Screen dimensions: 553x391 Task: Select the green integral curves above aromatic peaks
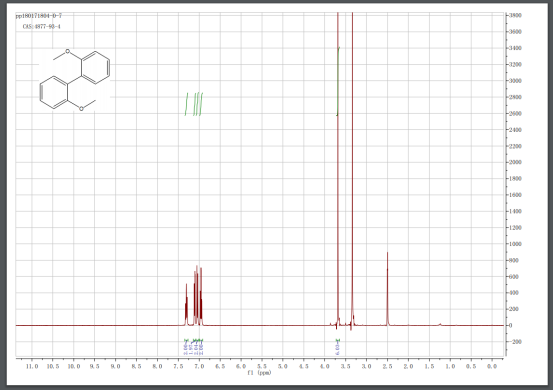194,104
